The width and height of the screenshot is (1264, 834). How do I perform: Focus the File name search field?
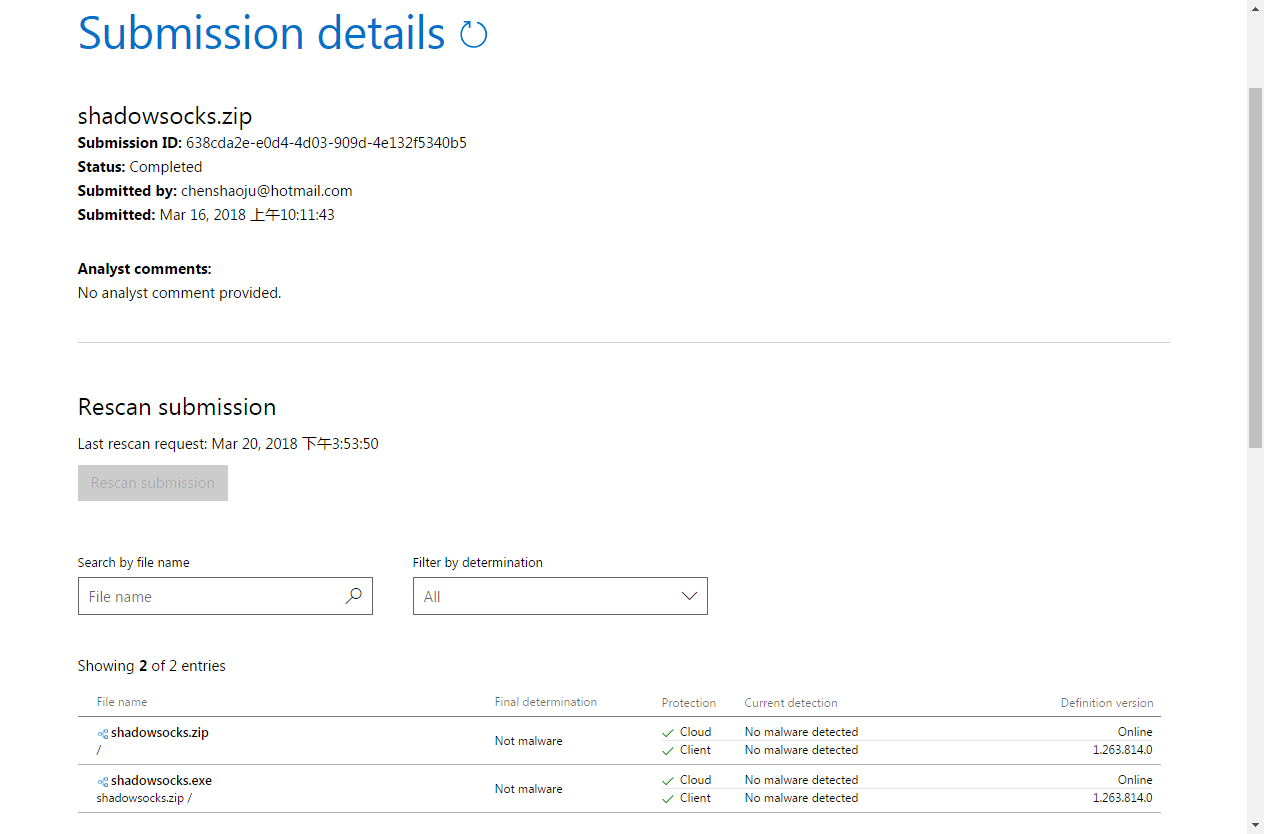pos(225,596)
